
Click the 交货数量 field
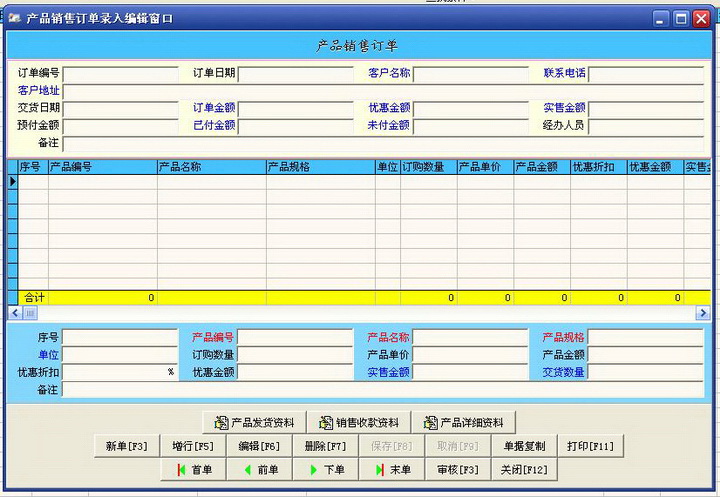[645, 372]
